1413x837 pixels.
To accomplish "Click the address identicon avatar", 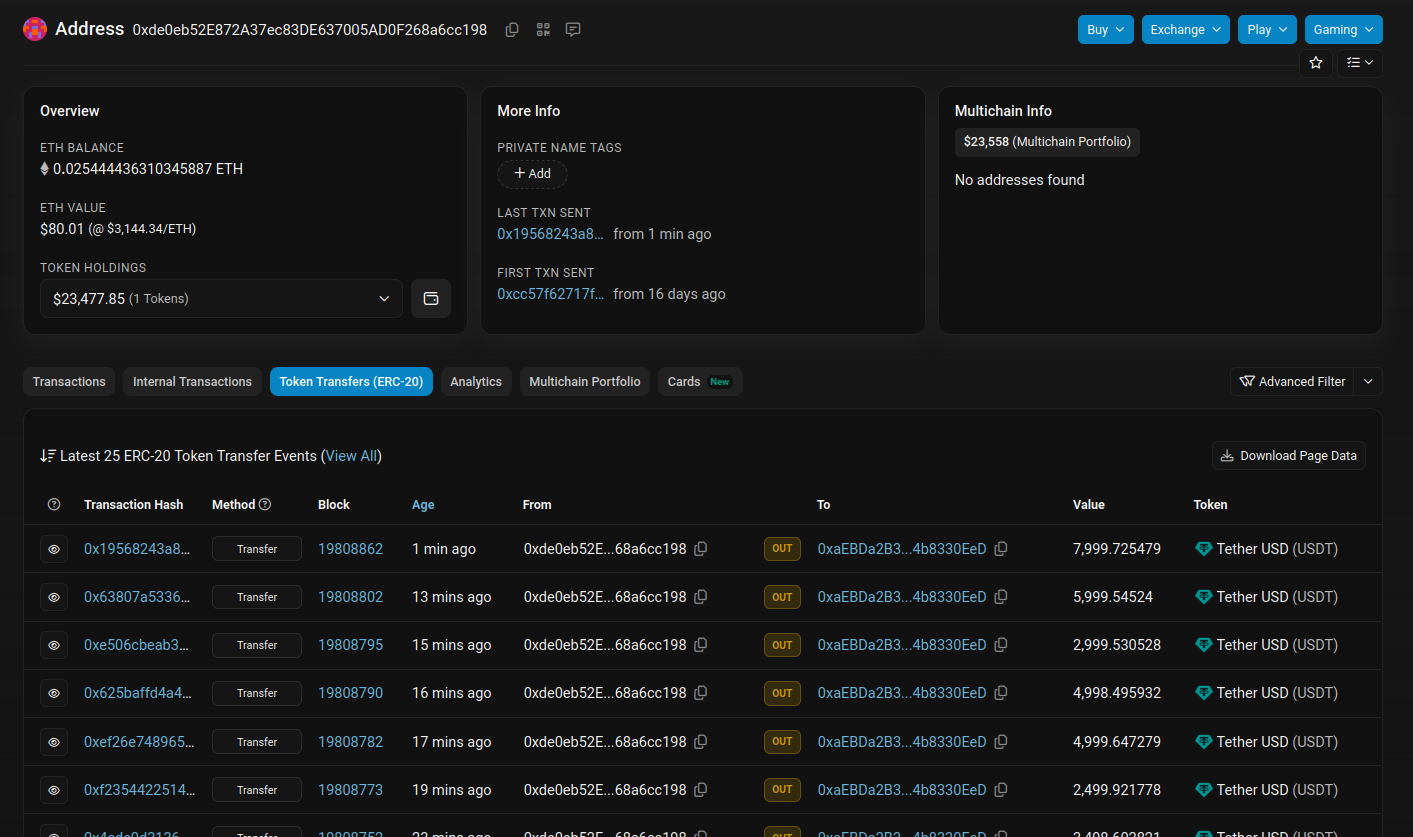I will click(35, 29).
